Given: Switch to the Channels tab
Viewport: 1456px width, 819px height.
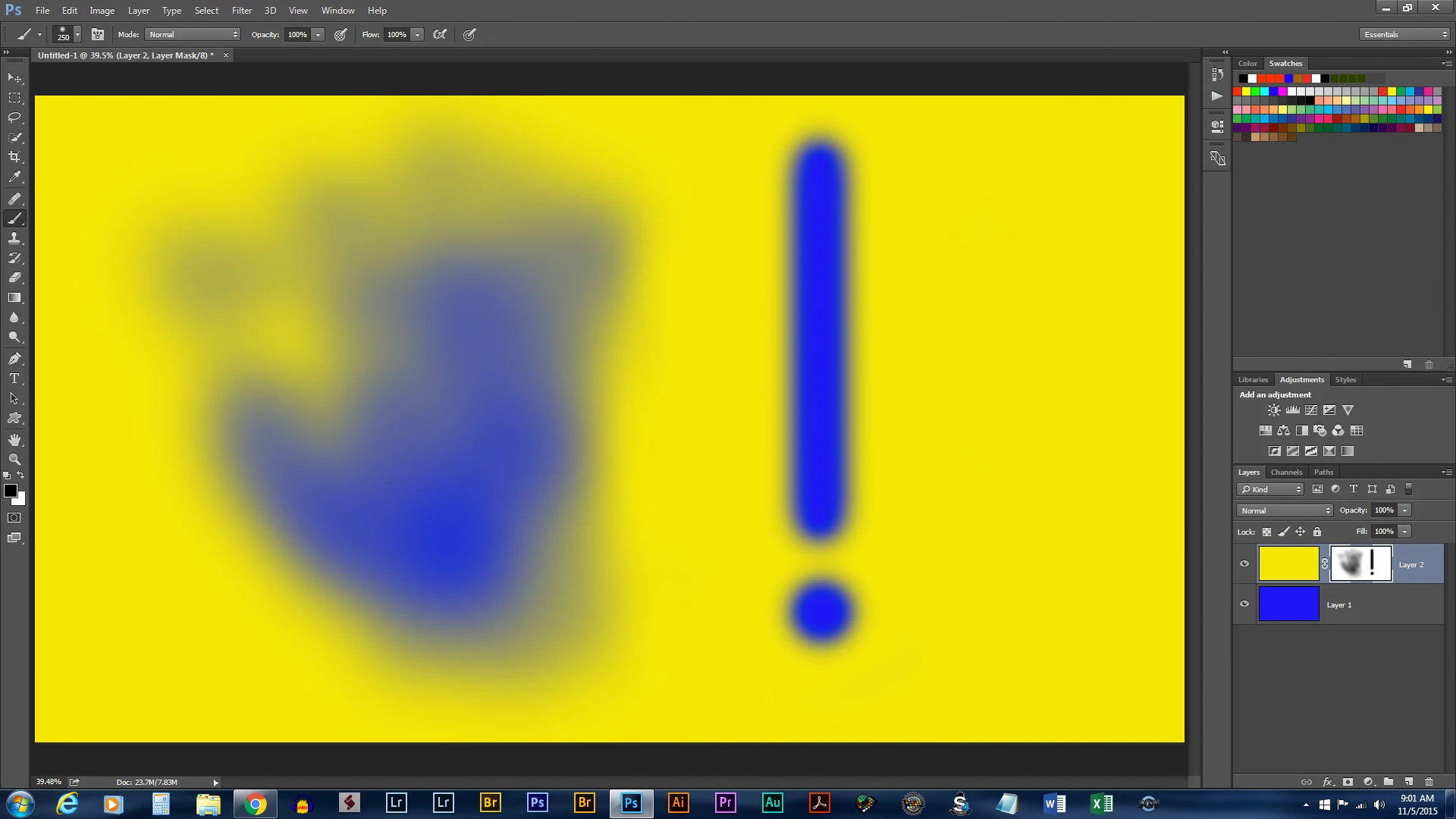Looking at the screenshot, I should coord(1286,472).
